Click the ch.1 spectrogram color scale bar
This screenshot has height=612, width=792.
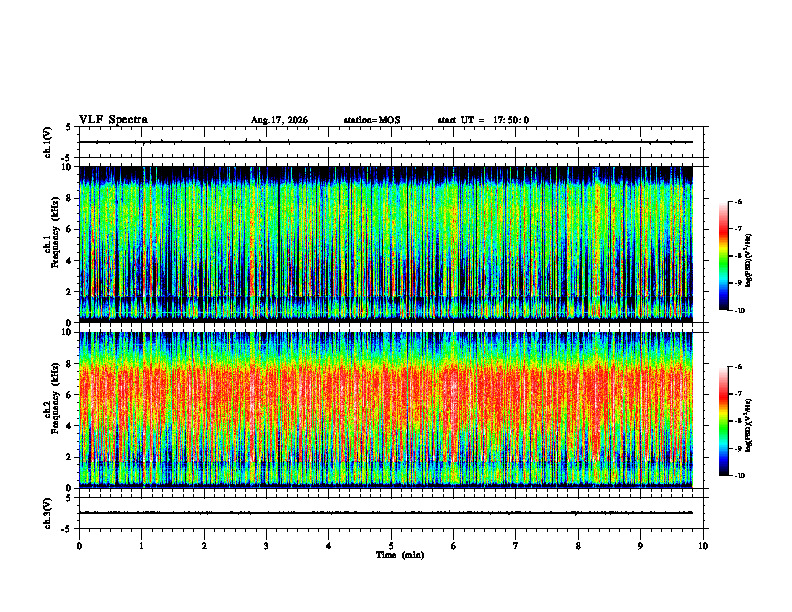coord(724,256)
